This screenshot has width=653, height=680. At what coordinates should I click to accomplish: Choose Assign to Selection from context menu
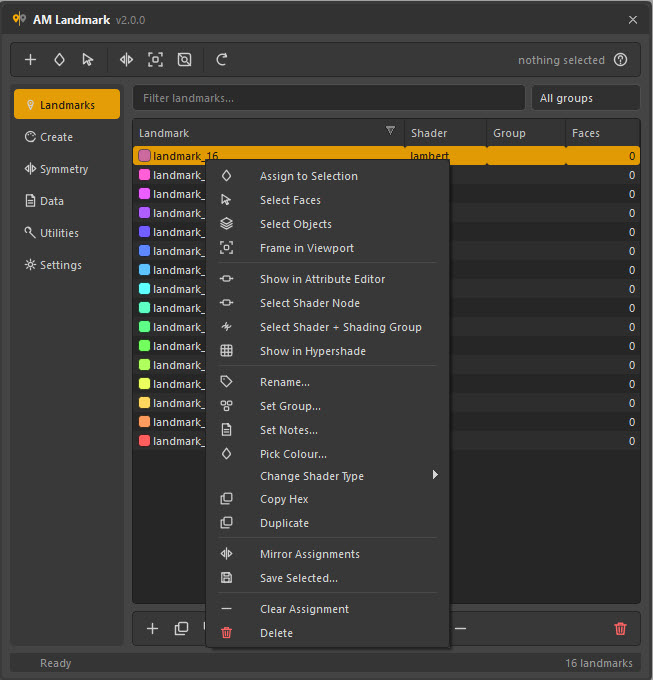click(328, 176)
